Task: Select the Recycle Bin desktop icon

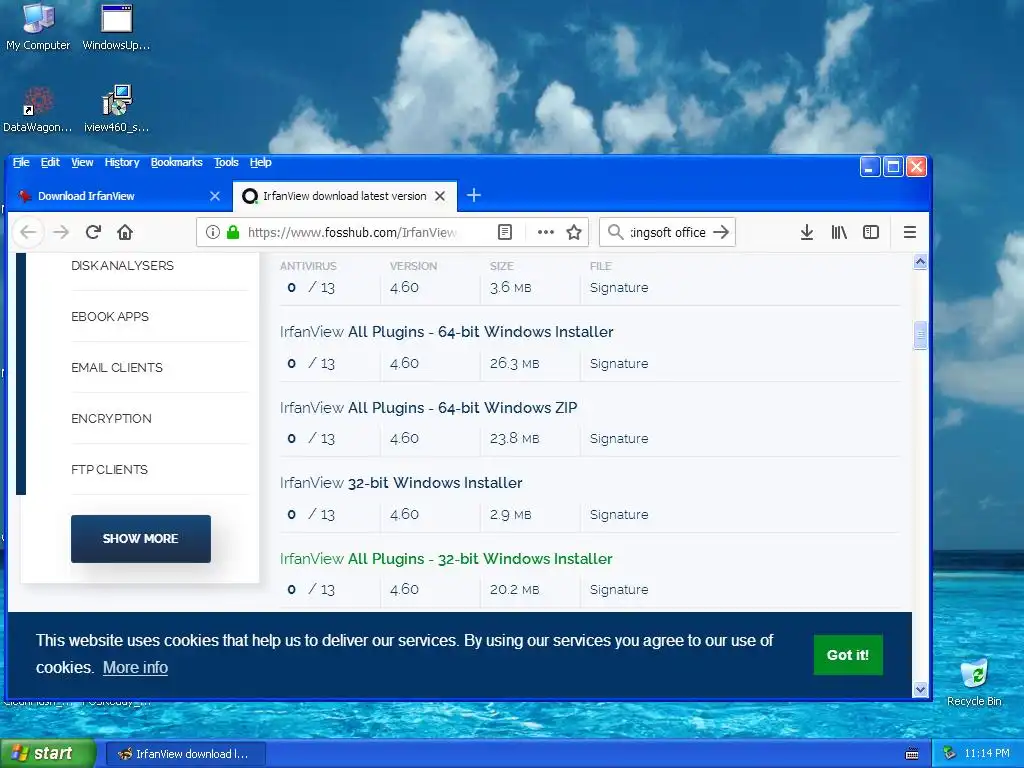Action: coord(974,683)
